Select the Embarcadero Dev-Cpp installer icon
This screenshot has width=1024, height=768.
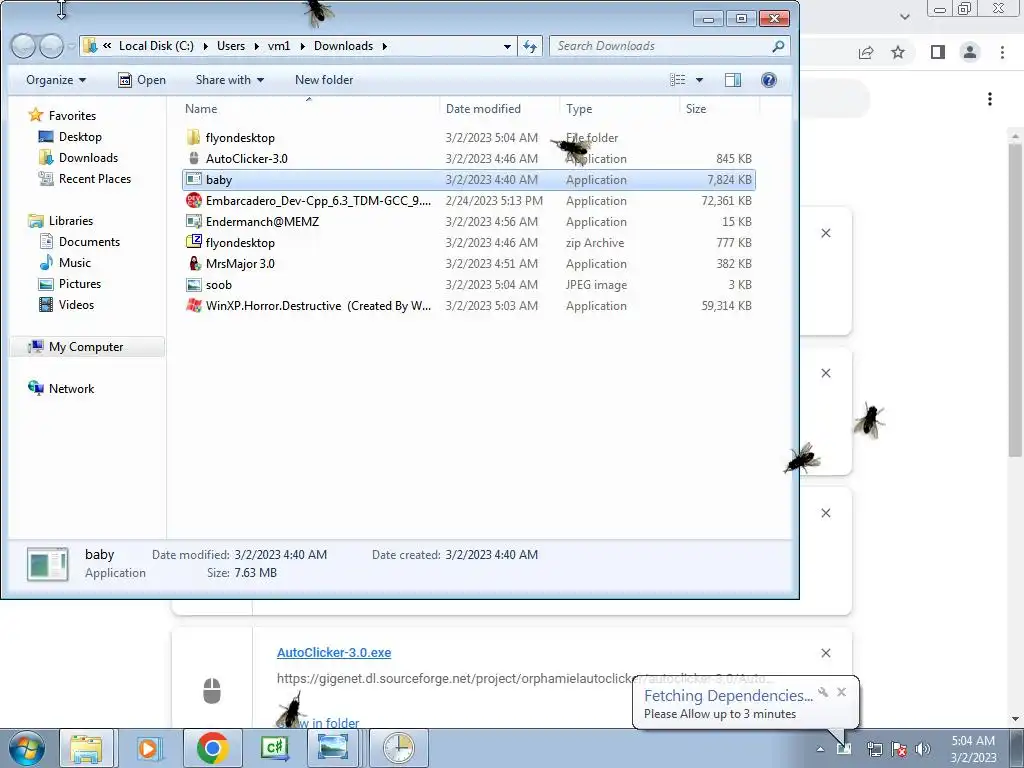click(193, 200)
